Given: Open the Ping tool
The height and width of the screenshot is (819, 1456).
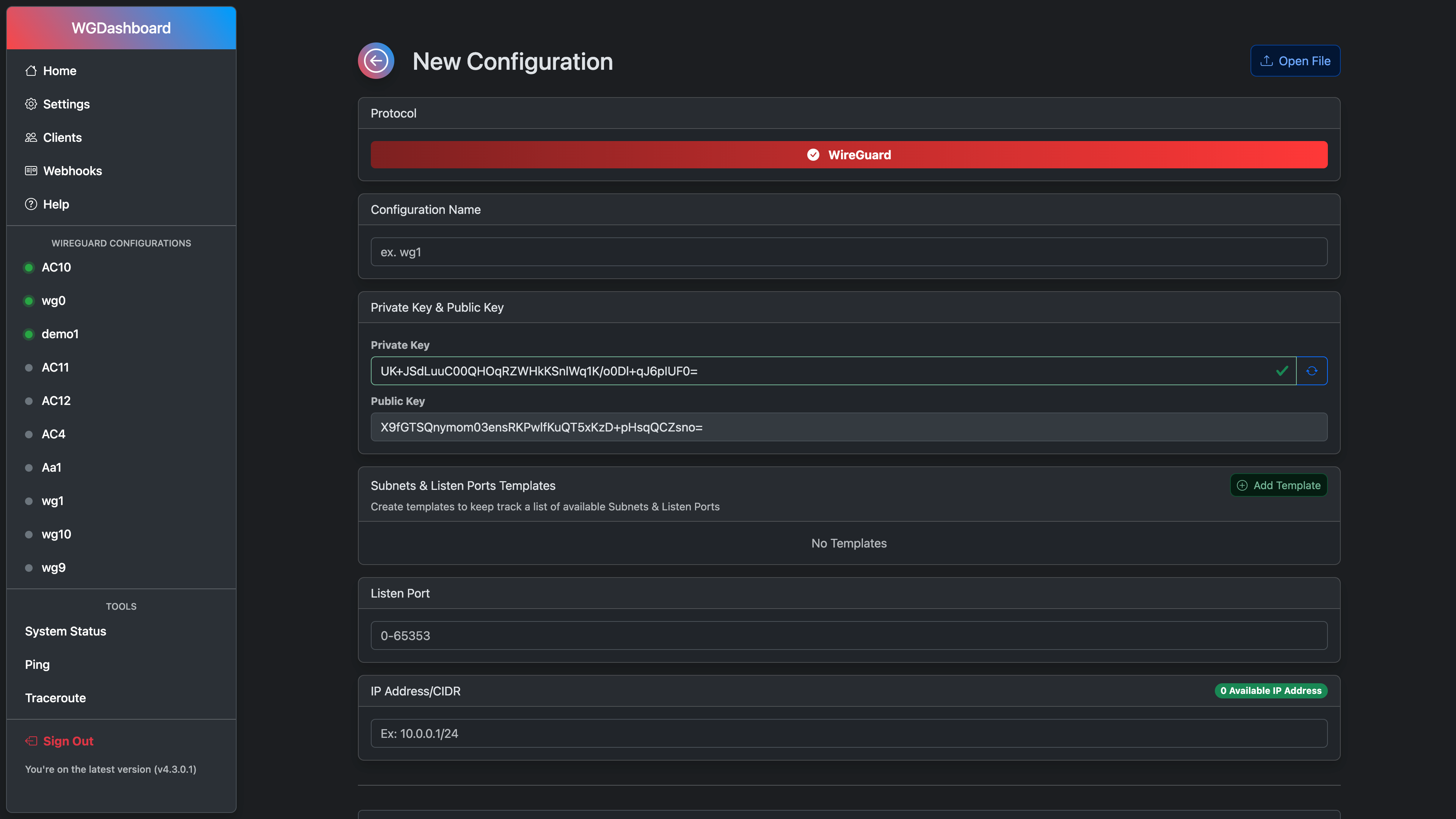Looking at the screenshot, I should [37, 665].
